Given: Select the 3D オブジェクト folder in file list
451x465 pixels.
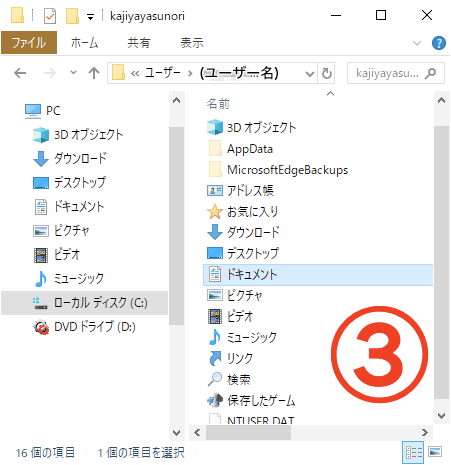Looking at the screenshot, I should pyautogui.click(x=252, y=128).
